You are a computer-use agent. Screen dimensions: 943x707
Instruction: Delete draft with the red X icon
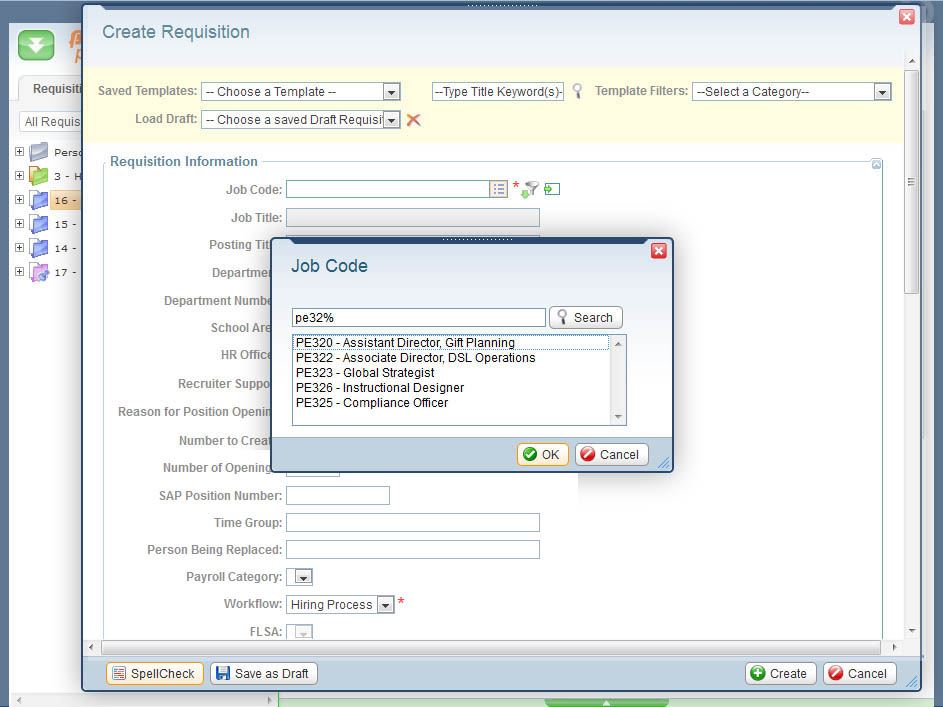click(x=413, y=120)
